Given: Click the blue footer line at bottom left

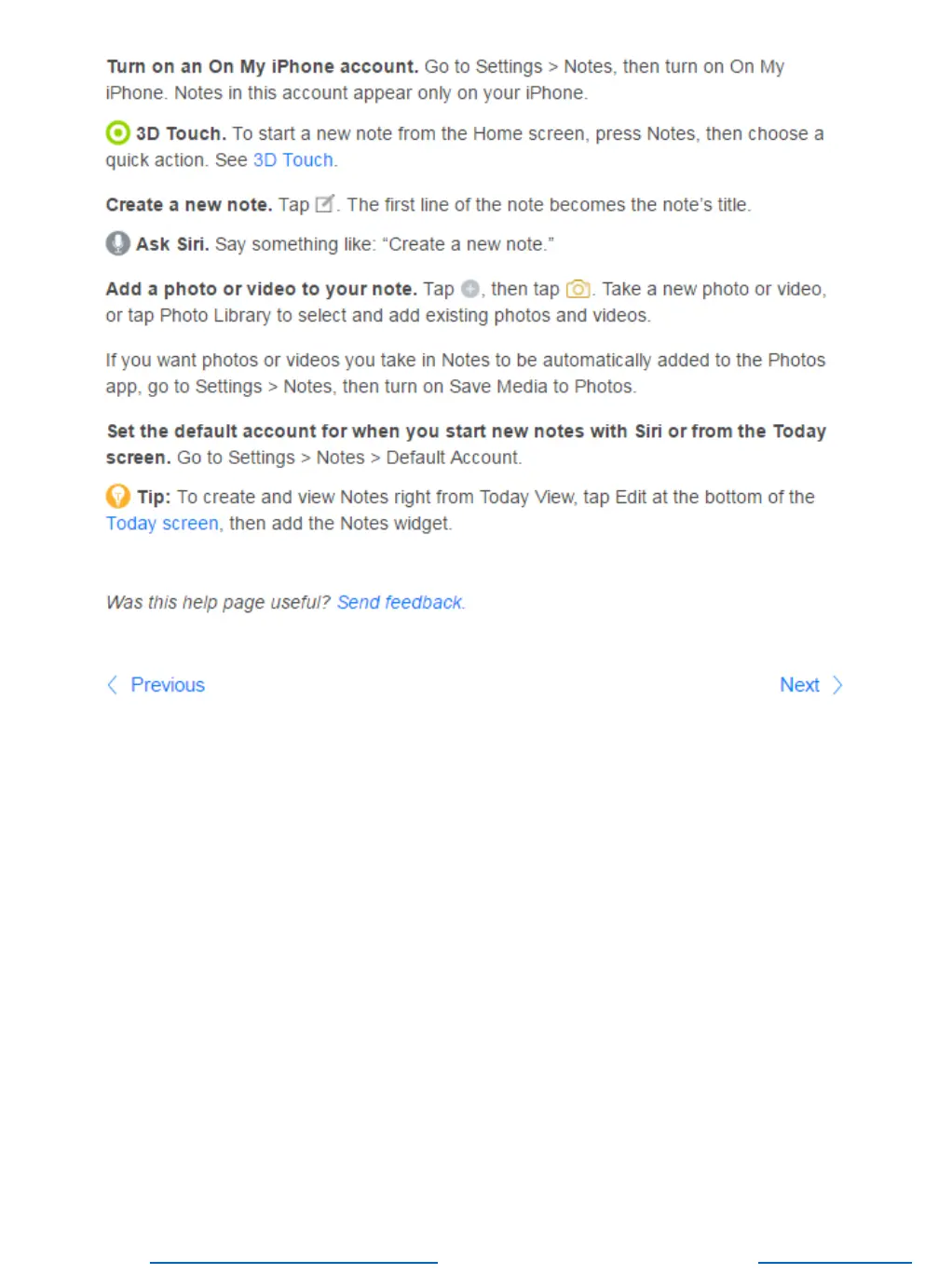Looking at the screenshot, I should tap(293, 1263).
